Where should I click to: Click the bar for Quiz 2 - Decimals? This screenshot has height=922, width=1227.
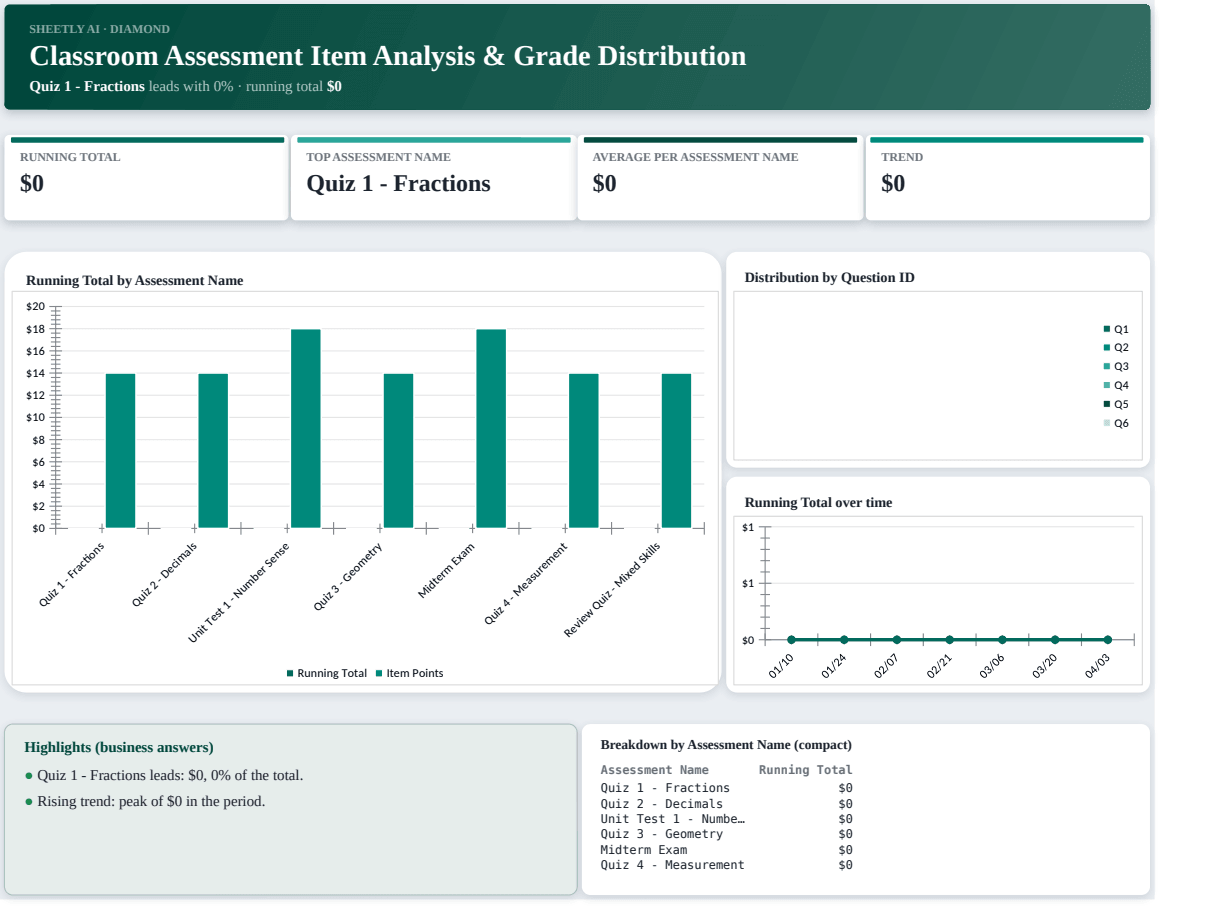[213, 450]
